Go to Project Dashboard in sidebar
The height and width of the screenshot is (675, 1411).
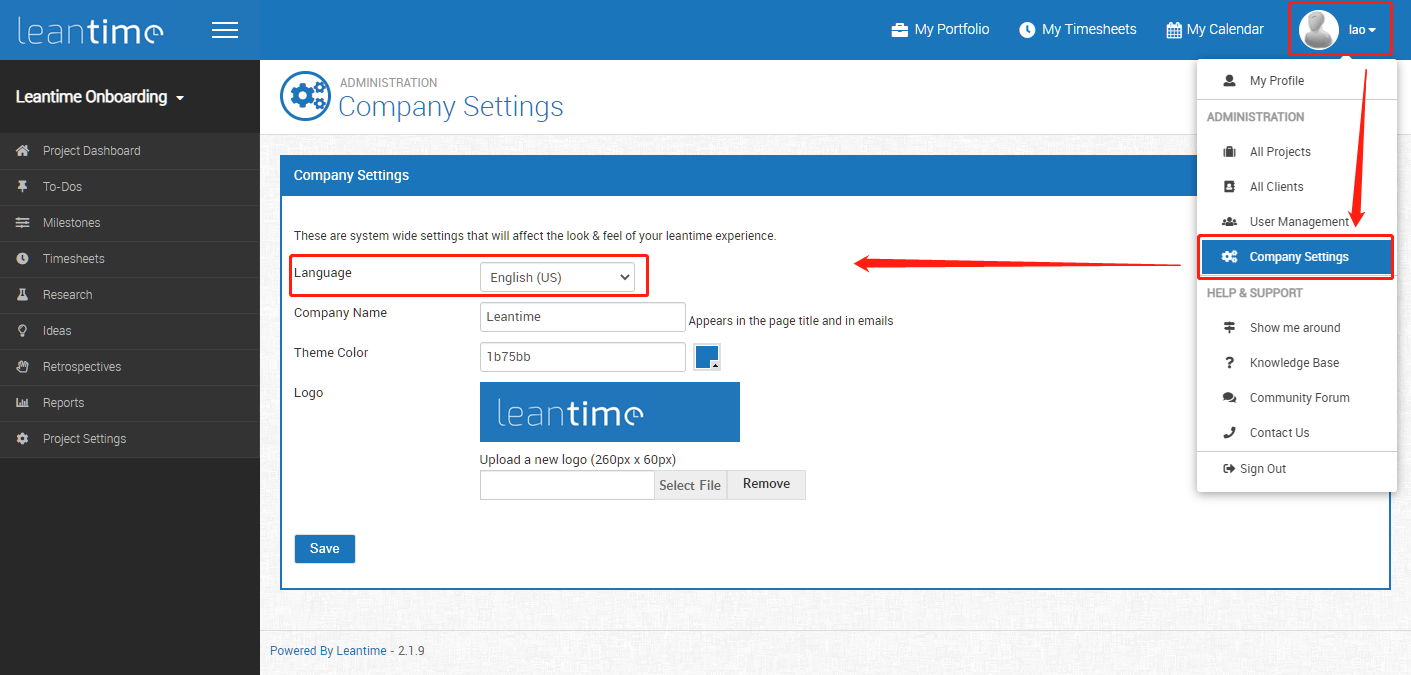[x=130, y=151]
